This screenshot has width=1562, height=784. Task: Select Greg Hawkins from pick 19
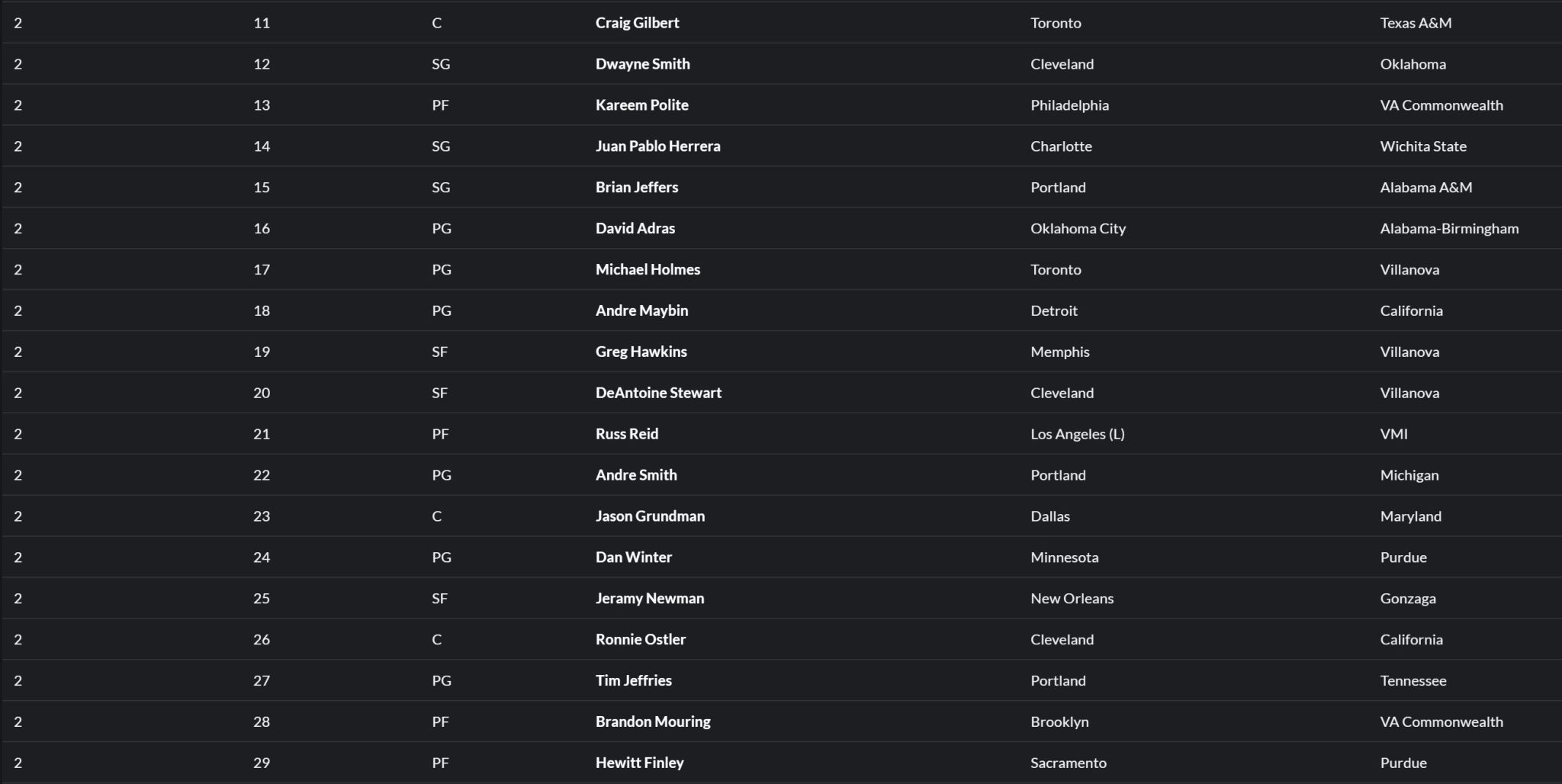641,352
